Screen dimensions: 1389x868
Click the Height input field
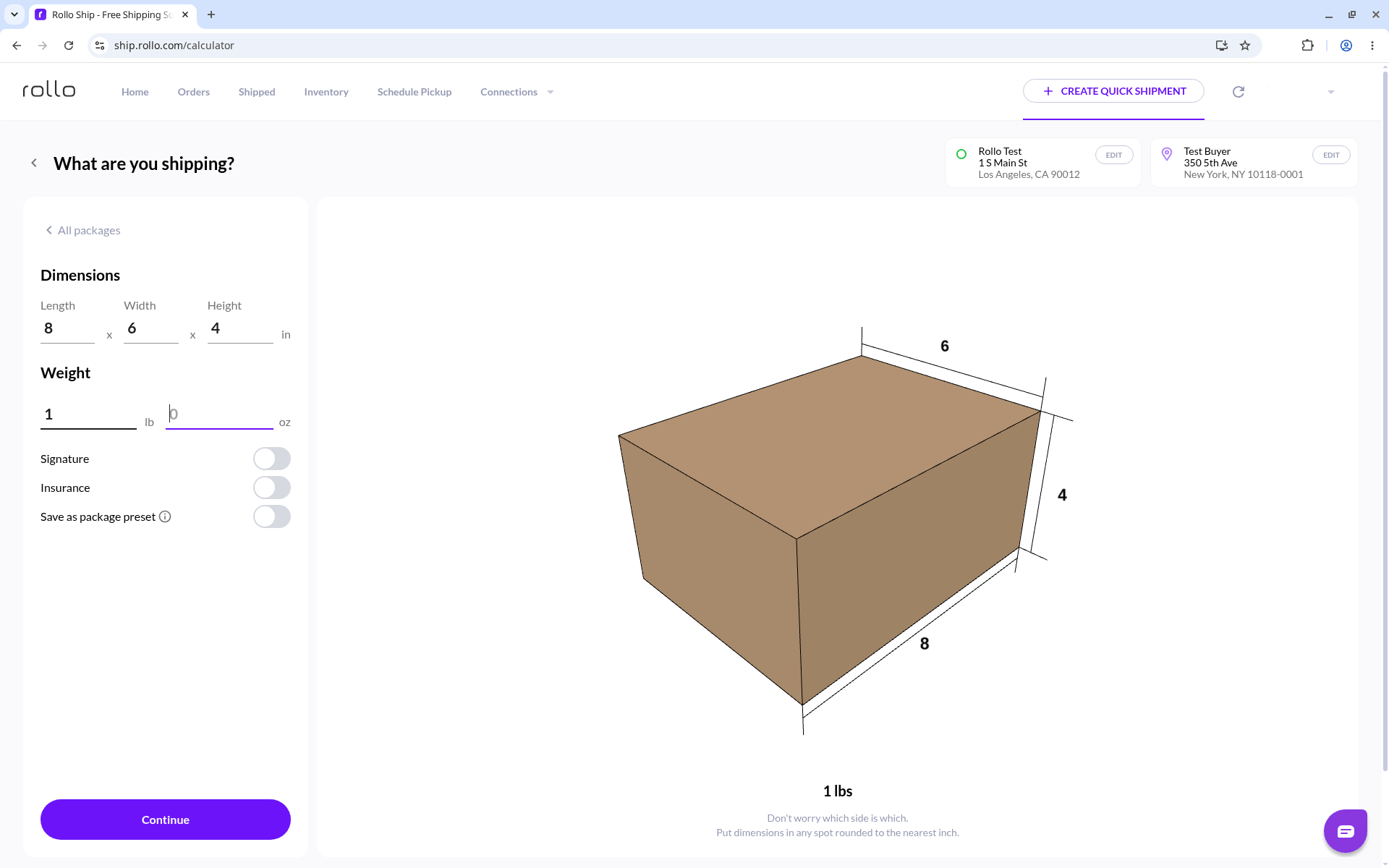tap(240, 328)
